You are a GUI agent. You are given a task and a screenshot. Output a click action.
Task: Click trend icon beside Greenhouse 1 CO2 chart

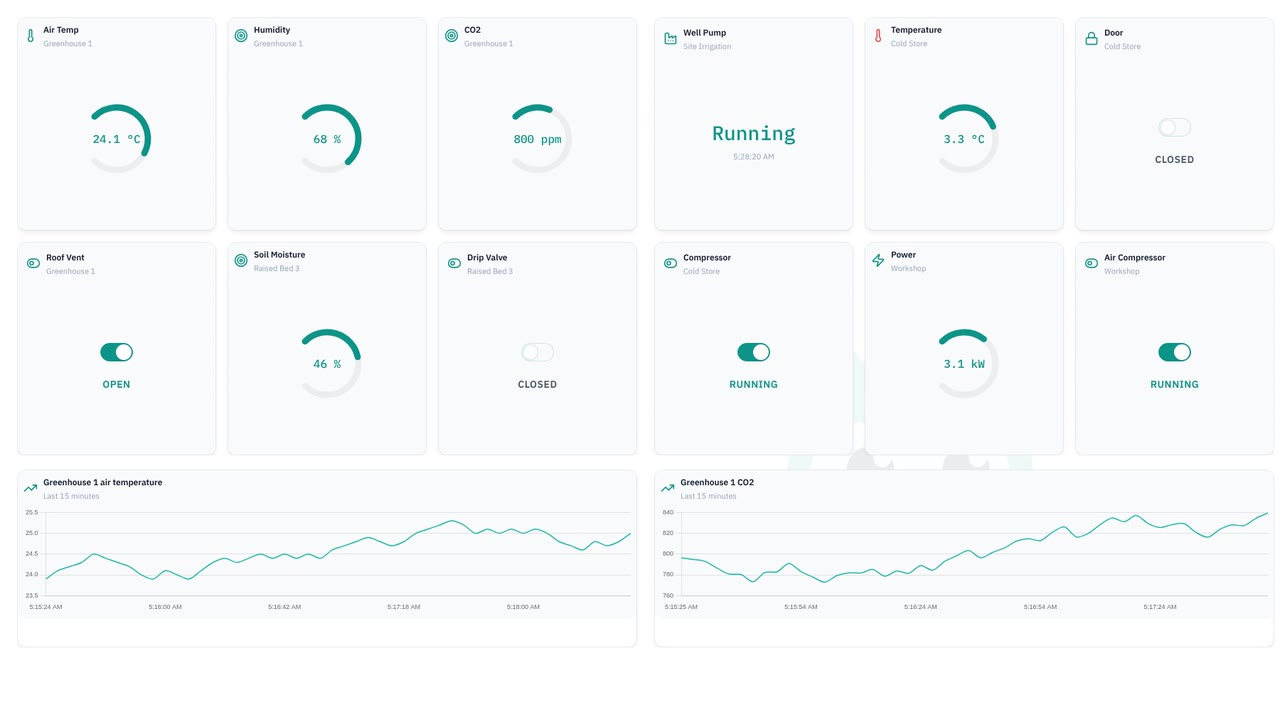click(x=668, y=489)
